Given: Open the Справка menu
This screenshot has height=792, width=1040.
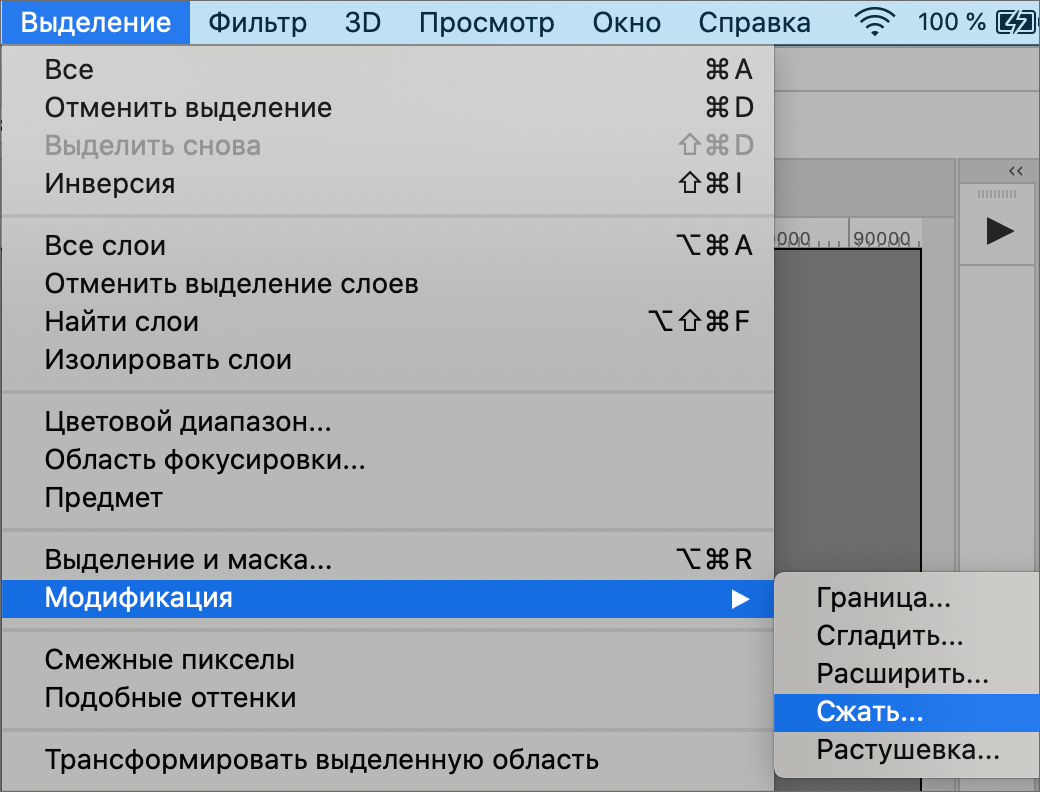Looking at the screenshot, I should tap(753, 22).
